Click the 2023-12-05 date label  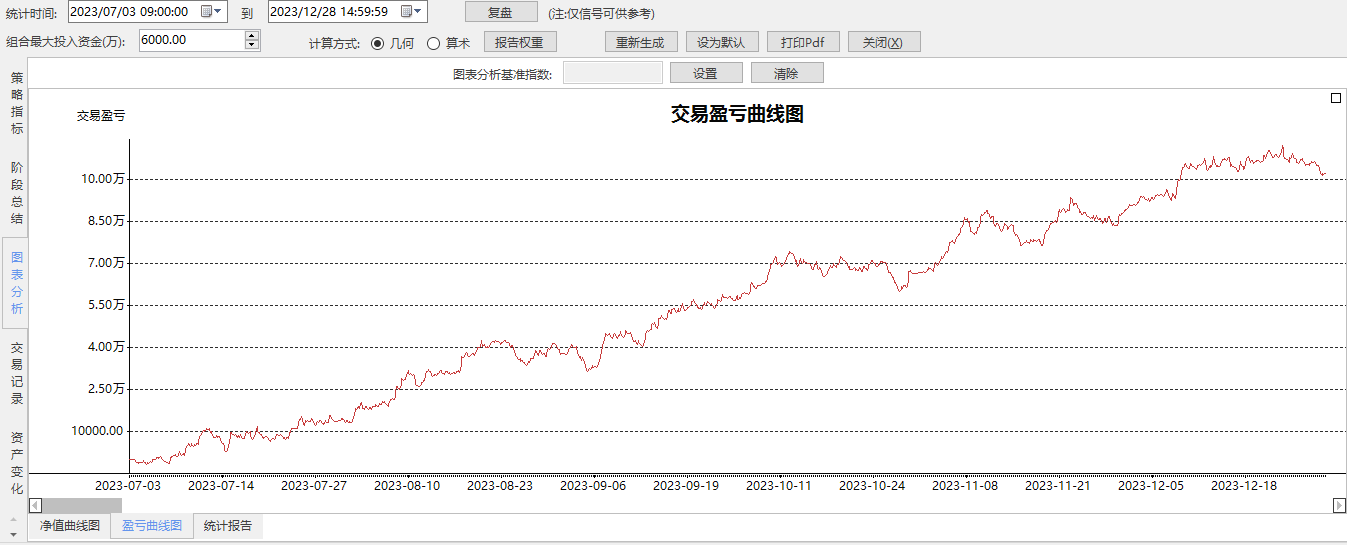(1151, 486)
